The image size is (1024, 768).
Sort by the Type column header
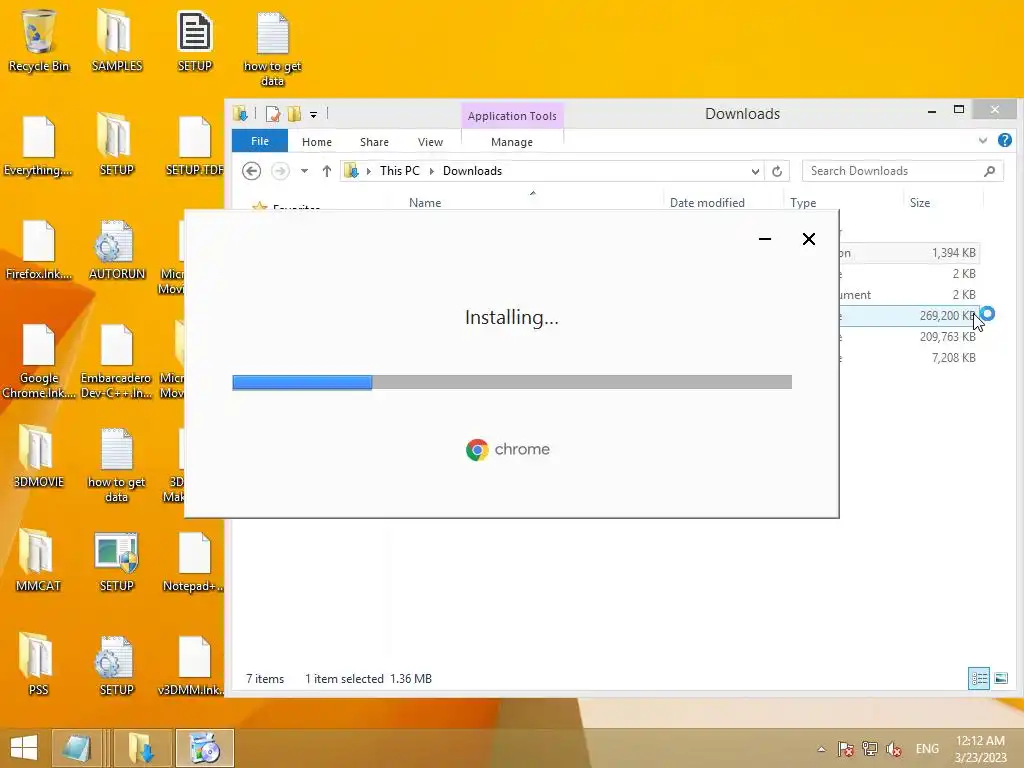coord(803,203)
